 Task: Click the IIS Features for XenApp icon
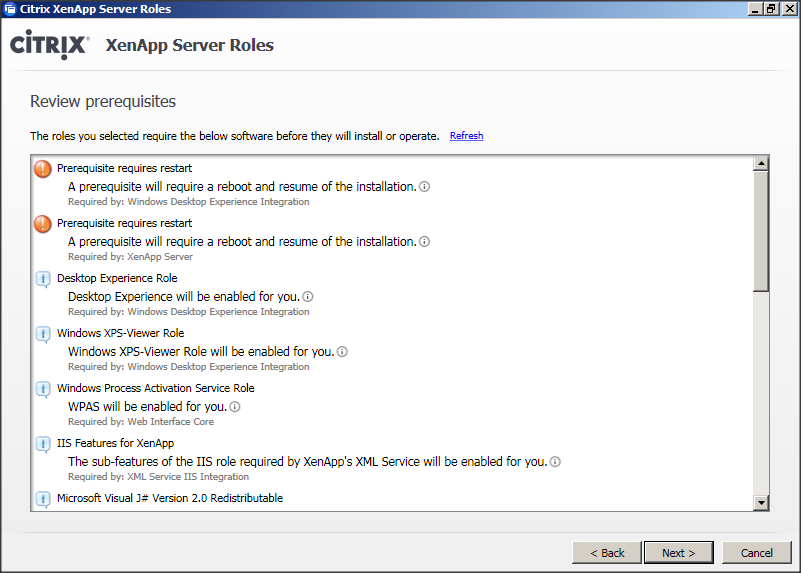click(42, 444)
